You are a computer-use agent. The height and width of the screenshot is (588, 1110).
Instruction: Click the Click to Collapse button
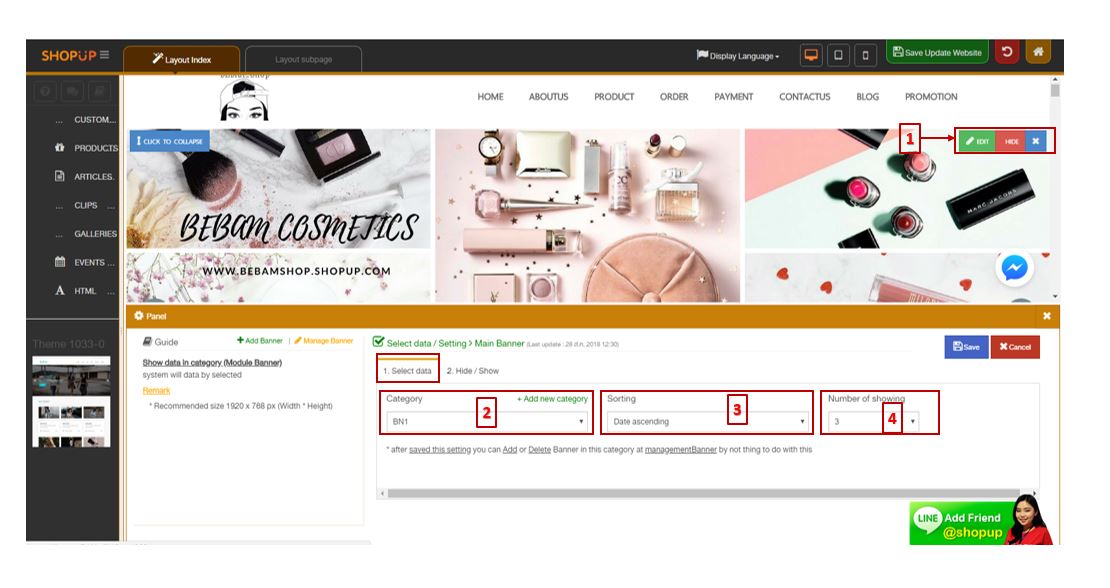coord(170,141)
